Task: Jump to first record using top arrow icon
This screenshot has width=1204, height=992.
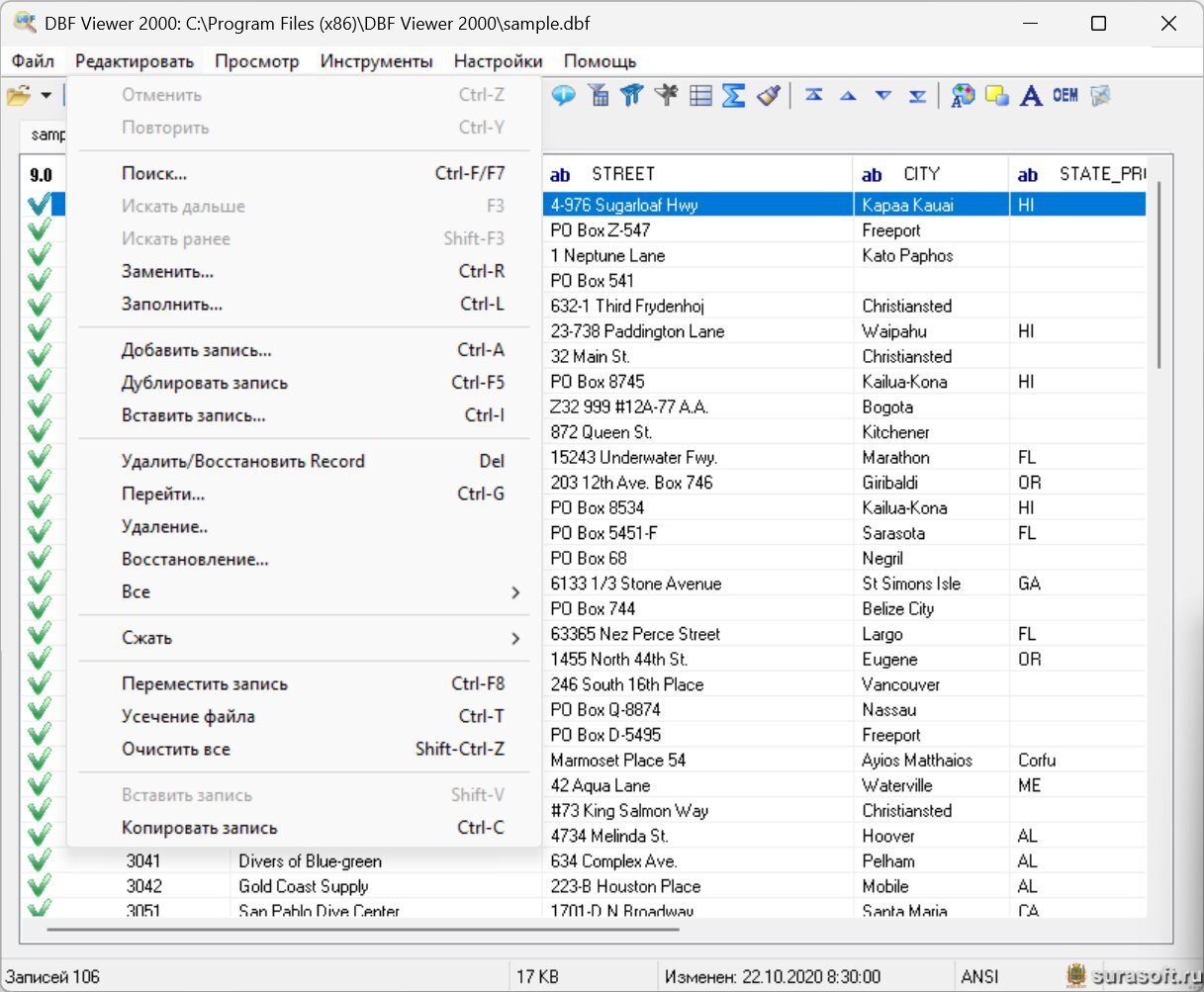Action: pos(813,95)
